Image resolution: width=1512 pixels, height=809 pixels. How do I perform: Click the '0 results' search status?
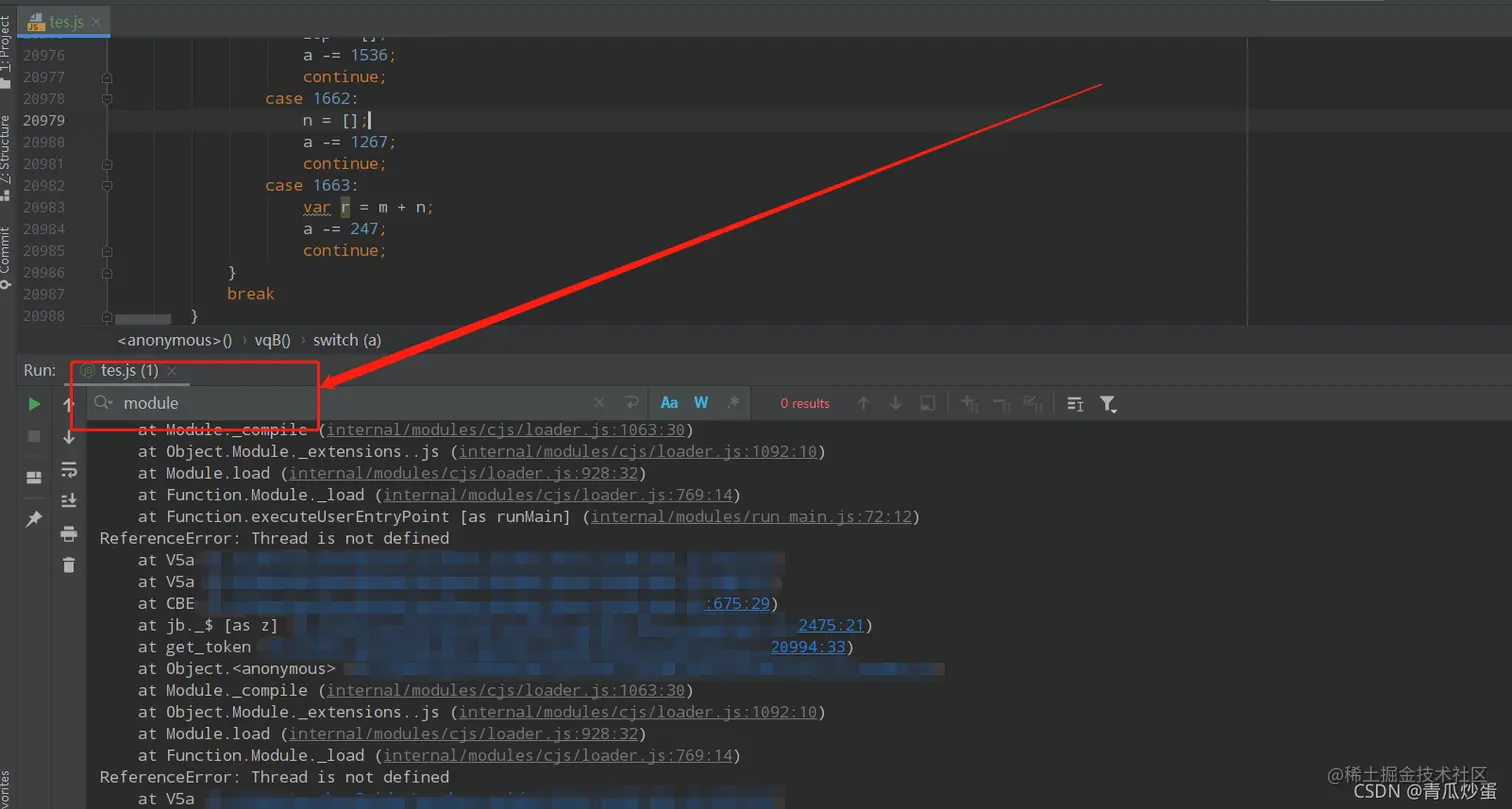coord(805,403)
